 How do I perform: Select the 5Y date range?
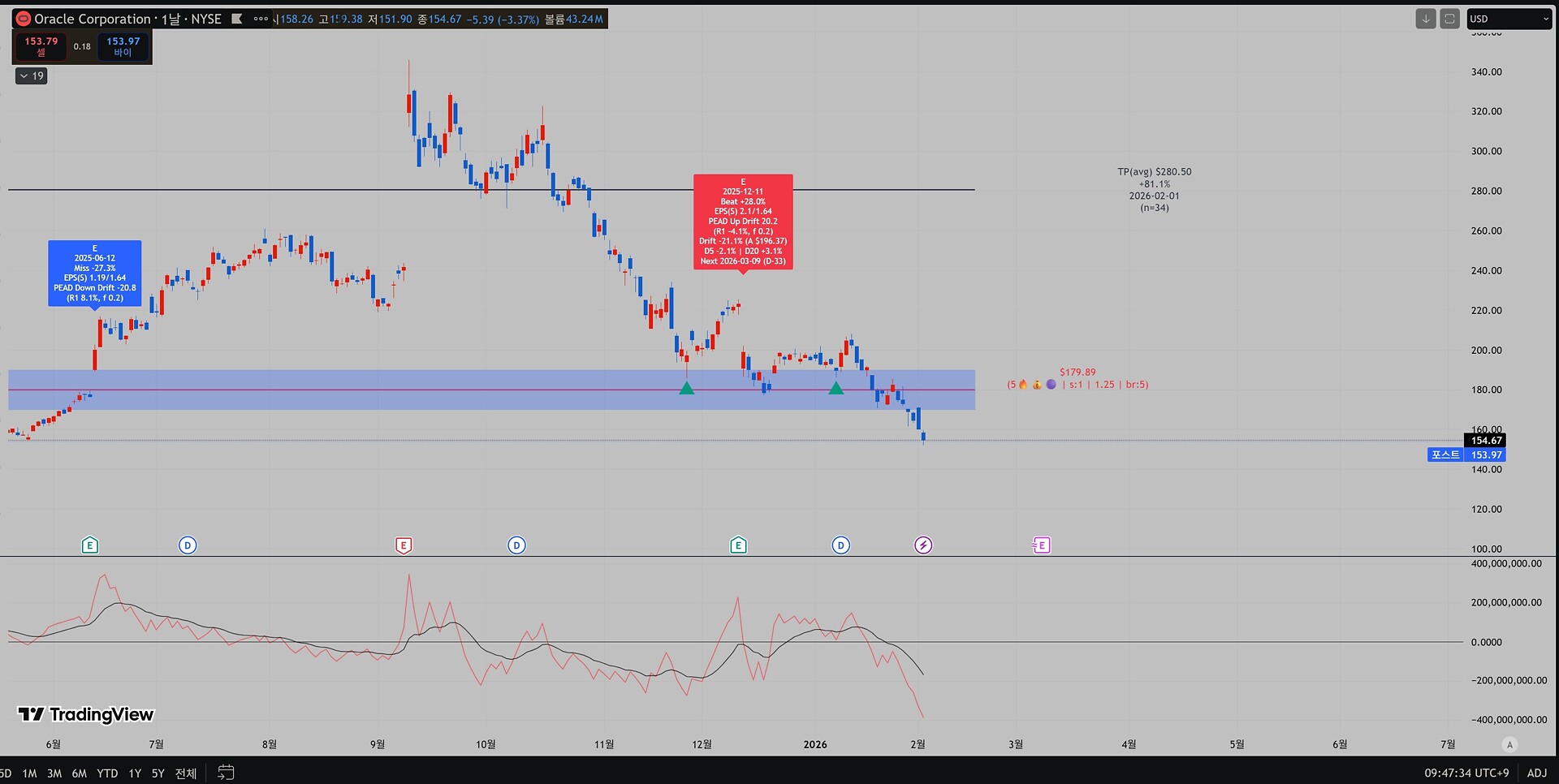click(x=158, y=773)
